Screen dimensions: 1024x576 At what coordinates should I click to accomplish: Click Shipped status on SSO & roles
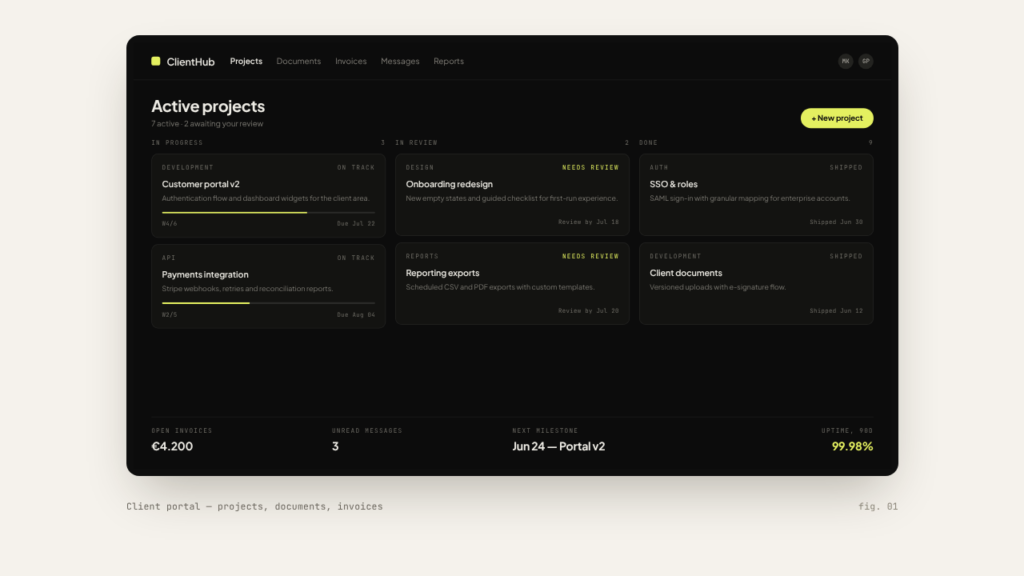(846, 168)
